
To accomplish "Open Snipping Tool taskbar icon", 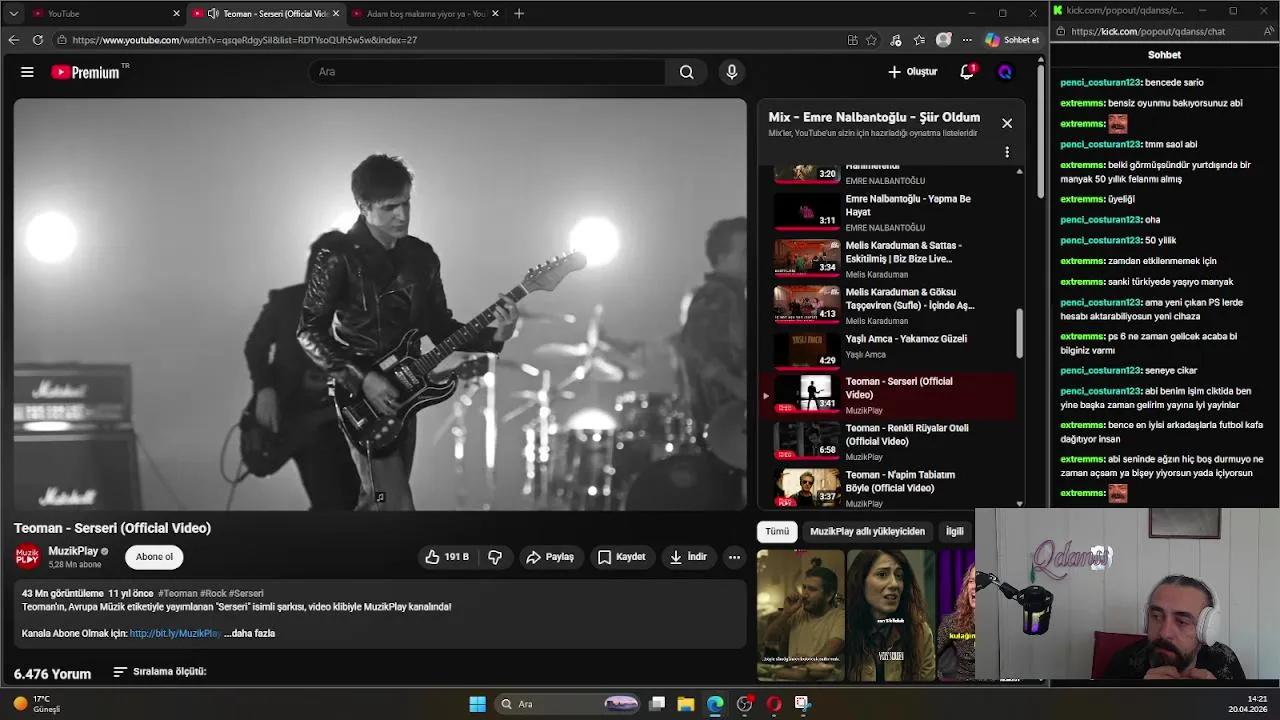I will [802, 704].
